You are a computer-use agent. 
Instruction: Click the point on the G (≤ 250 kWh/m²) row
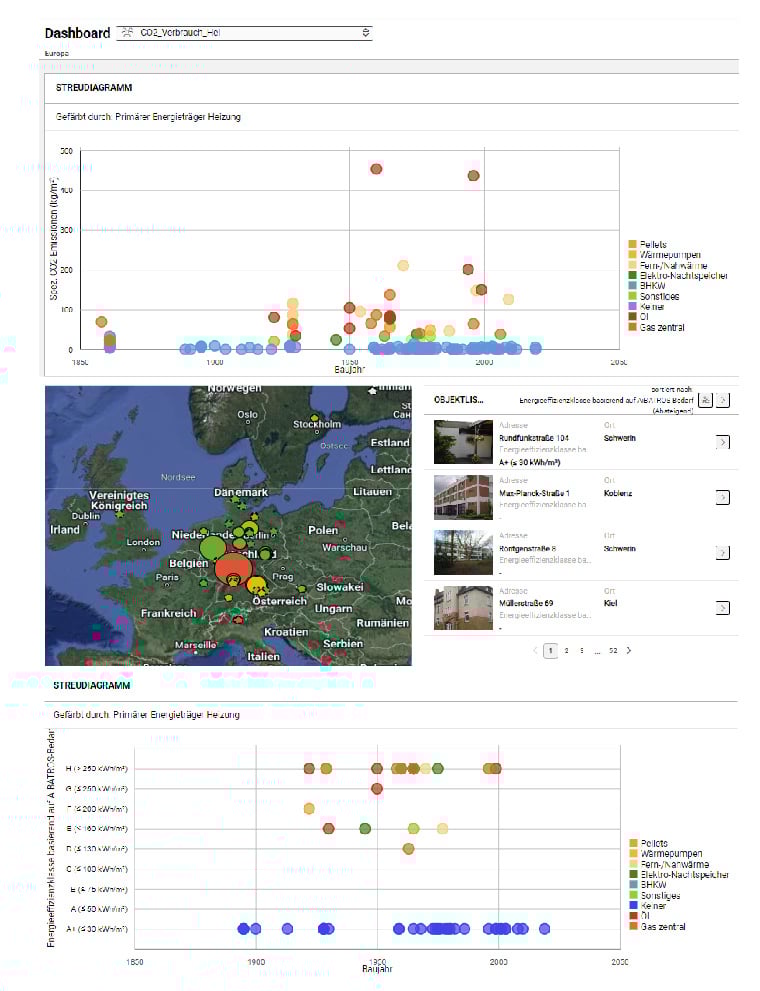(377, 789)
